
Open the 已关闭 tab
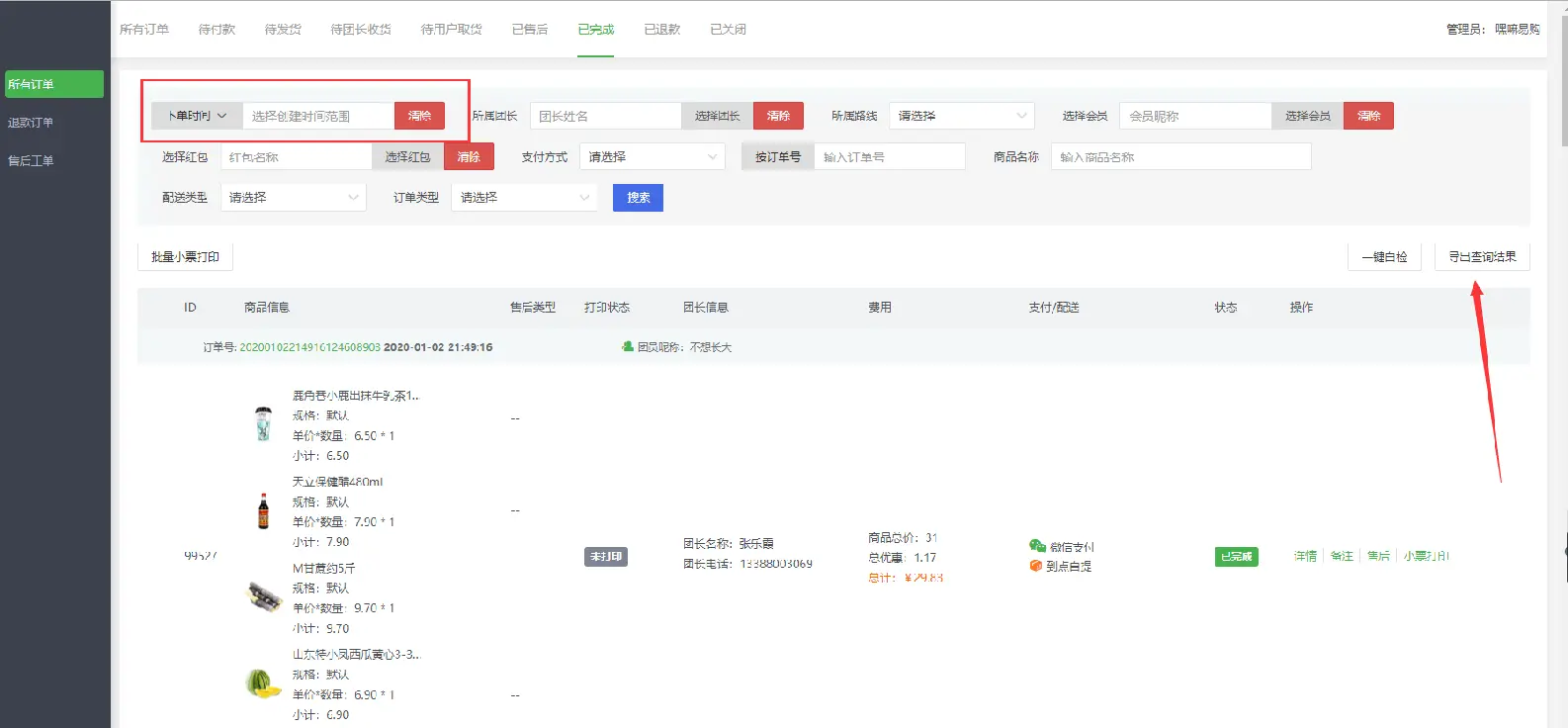tap(729, 30)
